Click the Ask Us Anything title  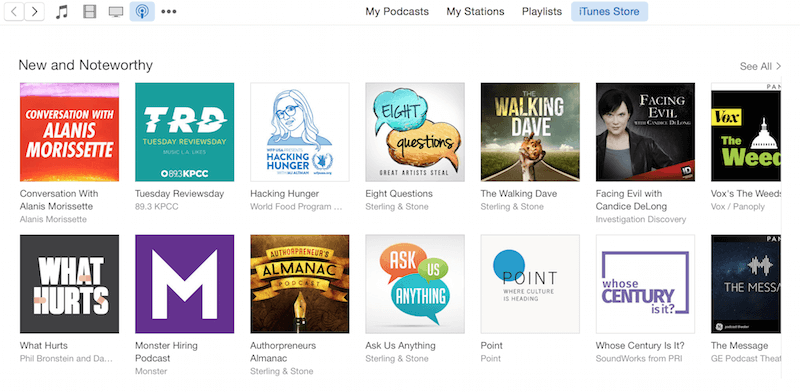click(401, 346)
